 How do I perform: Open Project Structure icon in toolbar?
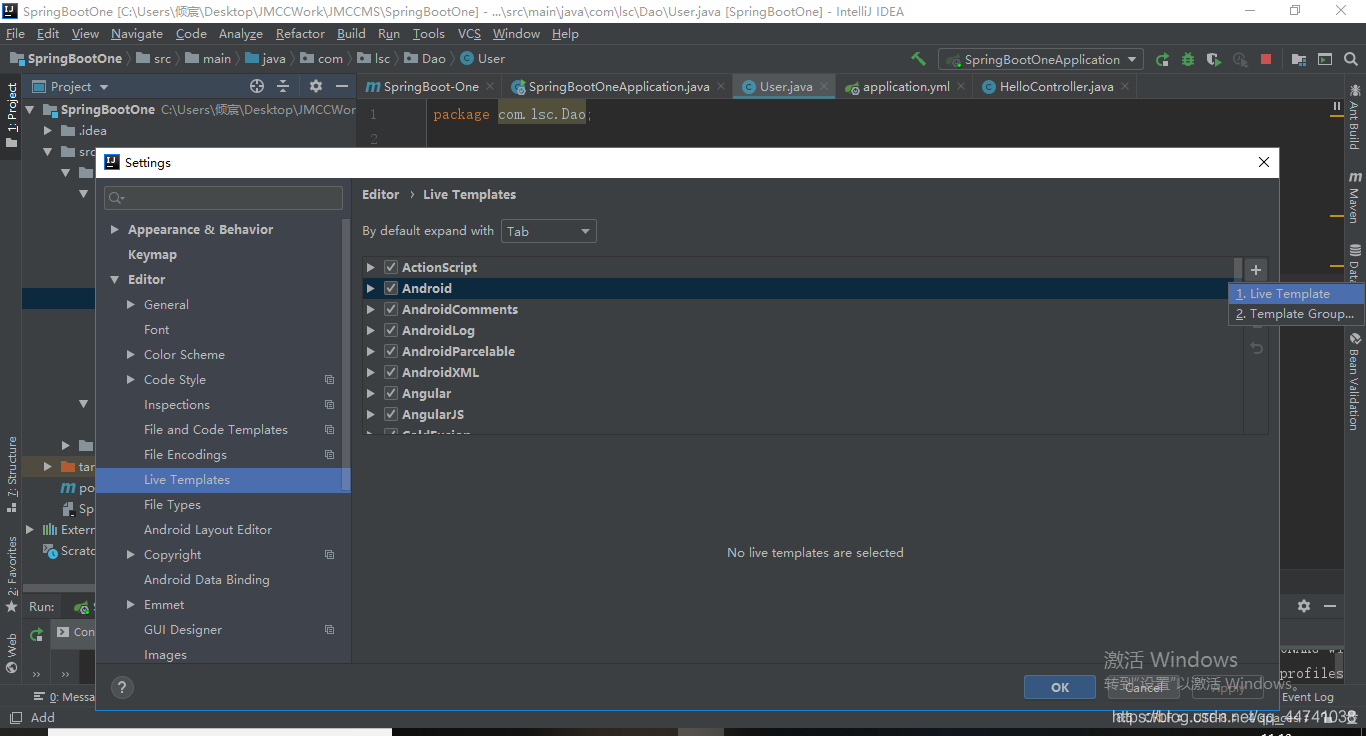(1299, 59)
